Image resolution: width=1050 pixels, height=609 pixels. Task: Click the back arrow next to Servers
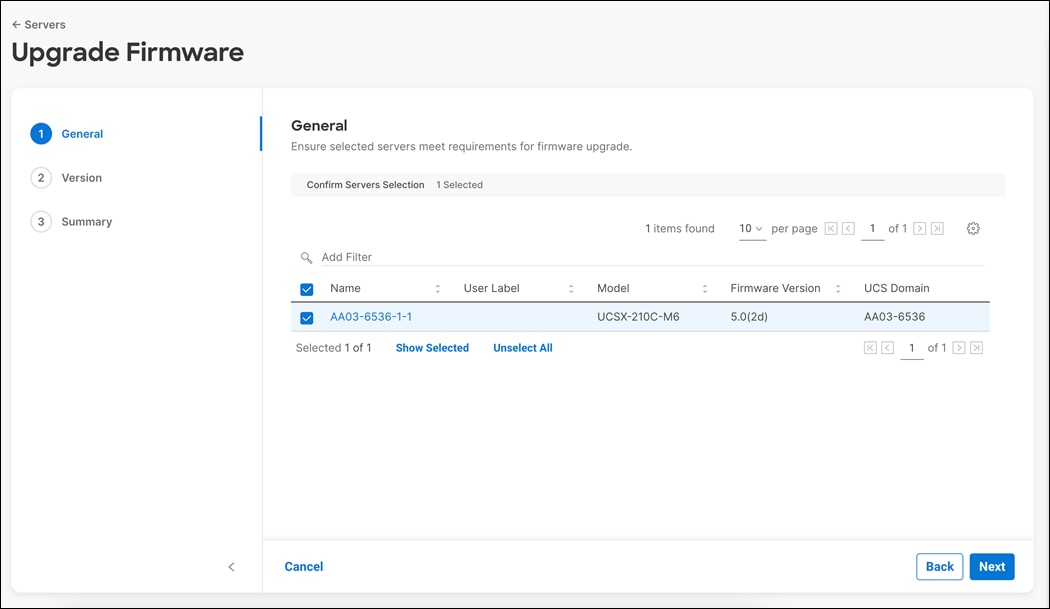tap(17, 24)
